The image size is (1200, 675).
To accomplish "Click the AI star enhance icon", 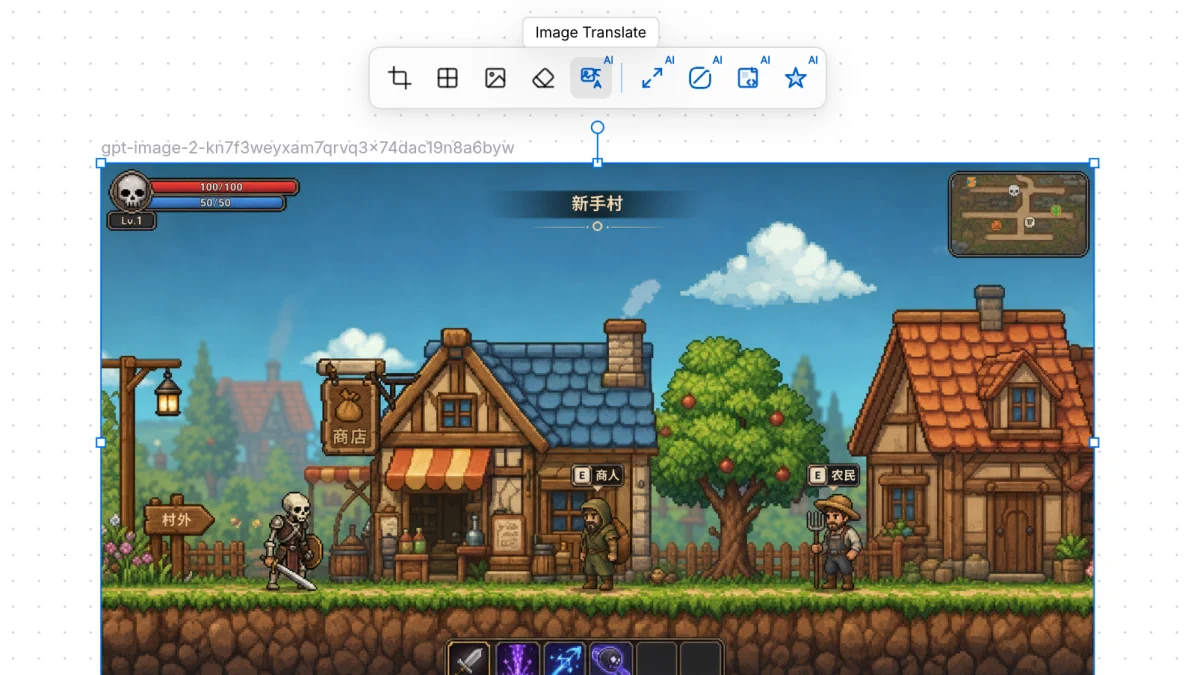I will click(796, 78).
